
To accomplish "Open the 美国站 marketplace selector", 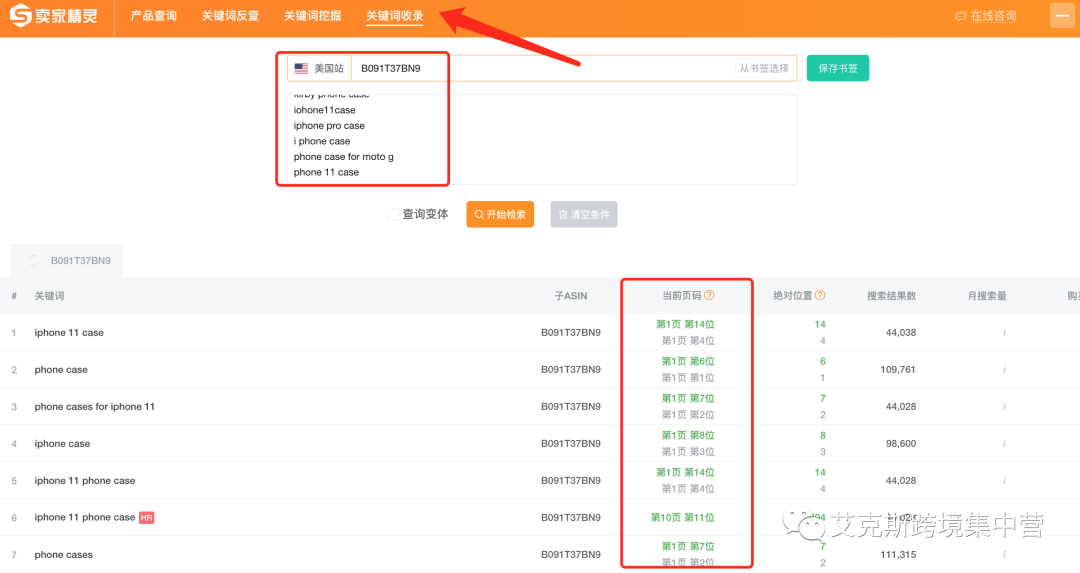I will (319, 68).
